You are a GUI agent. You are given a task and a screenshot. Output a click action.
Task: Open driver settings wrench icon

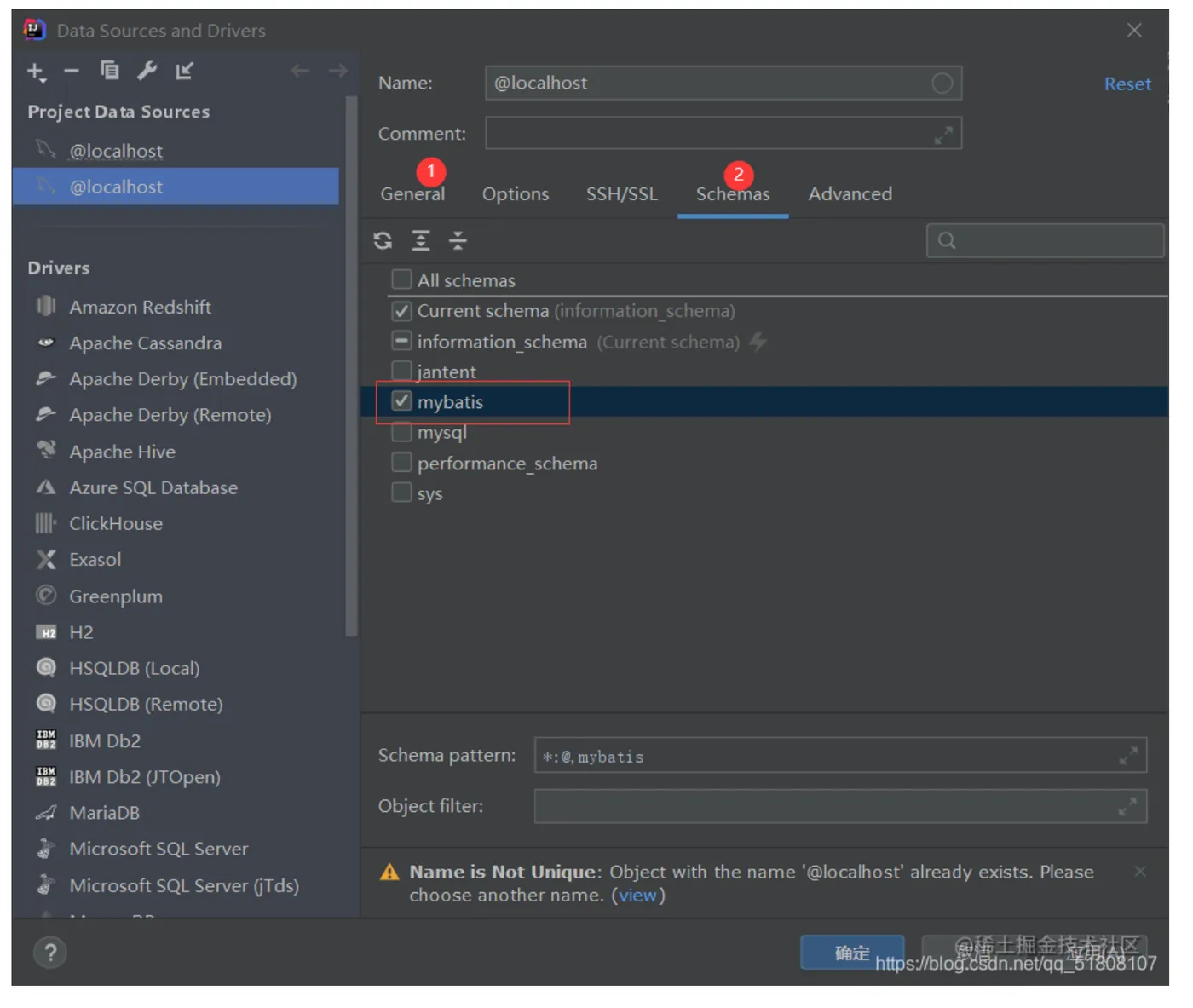[x=147, y=71]
